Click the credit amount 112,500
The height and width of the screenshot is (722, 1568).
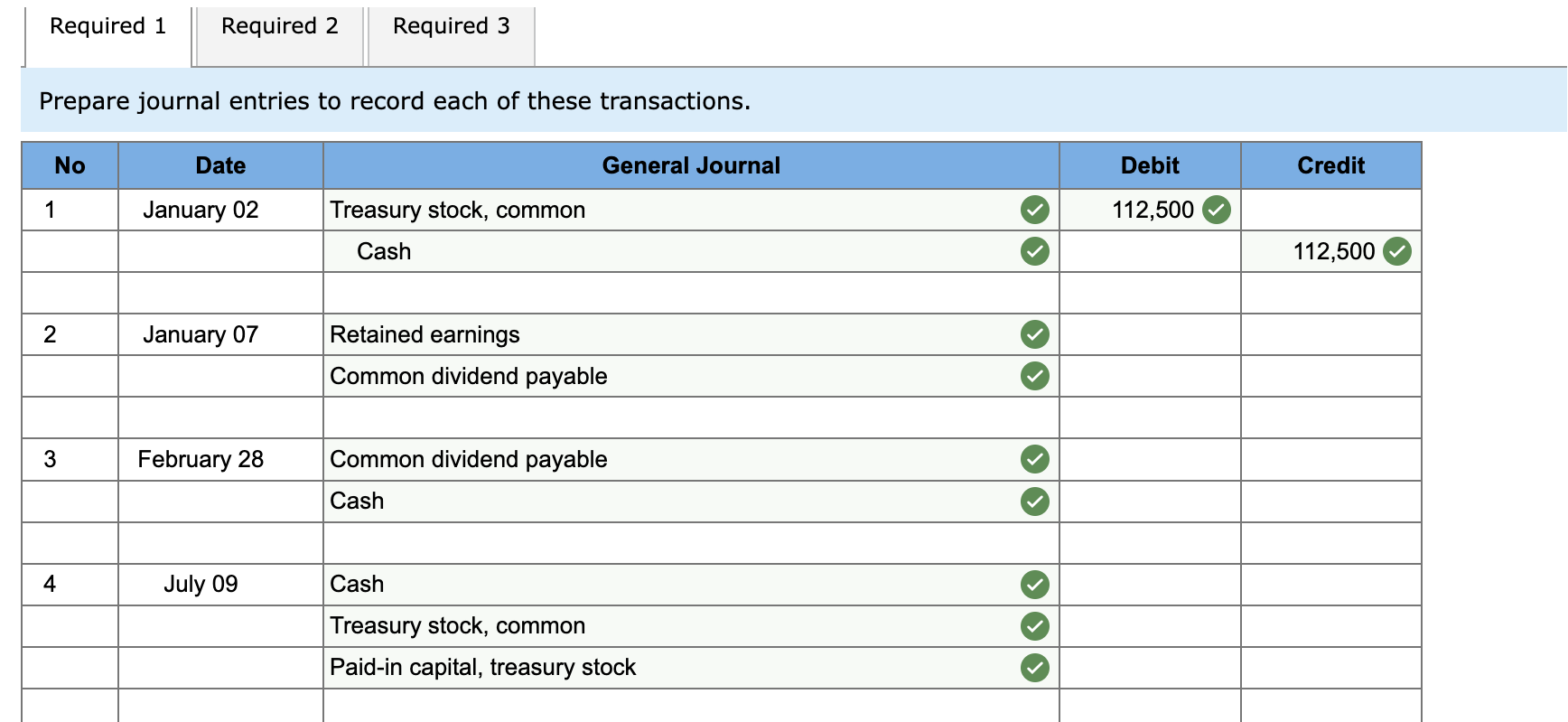[1334, 251]
